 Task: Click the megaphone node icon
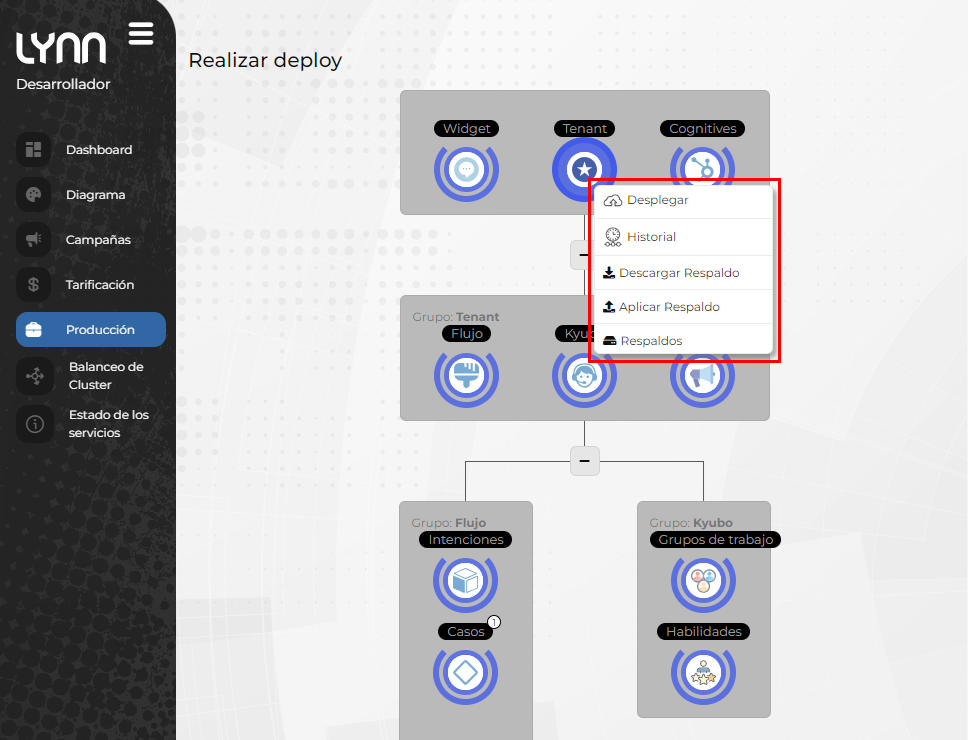(x=702, y=377)
